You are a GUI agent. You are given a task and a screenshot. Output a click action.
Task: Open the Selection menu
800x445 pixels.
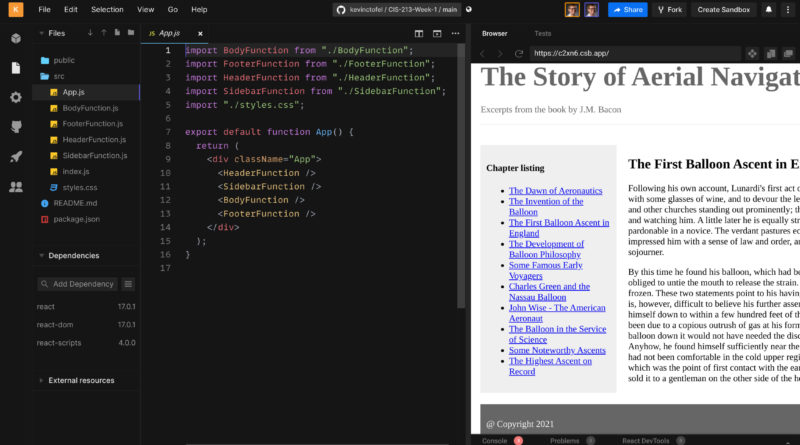[x=107, y=10]
